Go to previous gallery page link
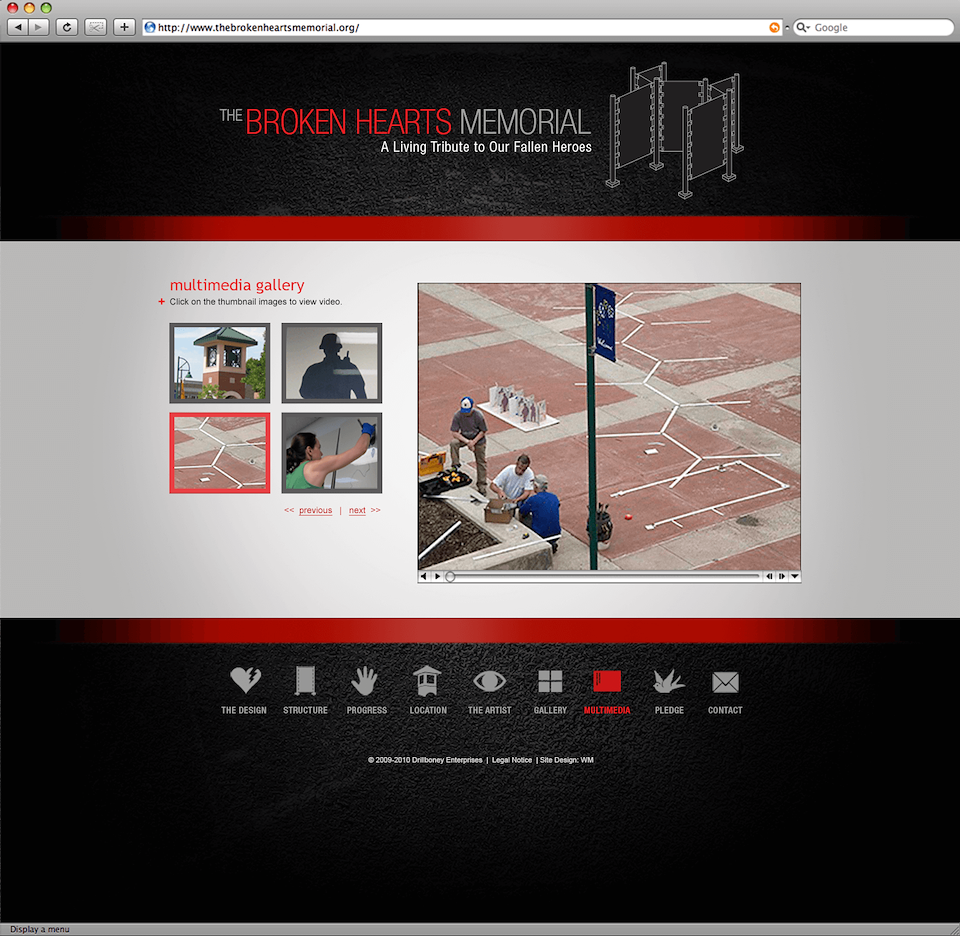The height and width of the screenshot is (936, 960). pyautogui.click(x=315, y=510)
